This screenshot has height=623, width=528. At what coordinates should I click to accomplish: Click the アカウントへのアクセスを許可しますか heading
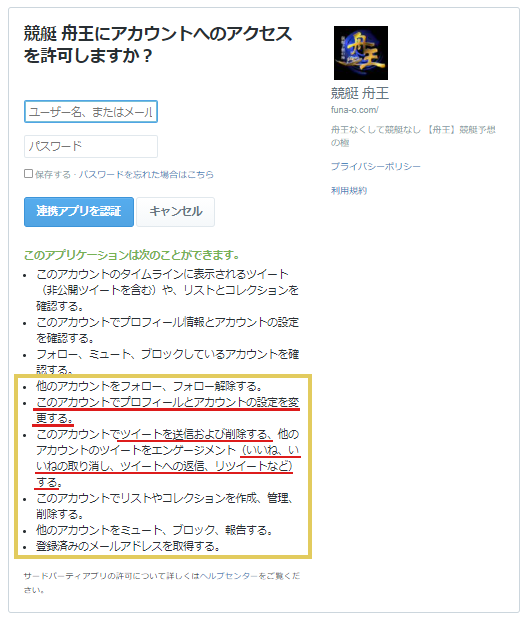click(158, 44)
